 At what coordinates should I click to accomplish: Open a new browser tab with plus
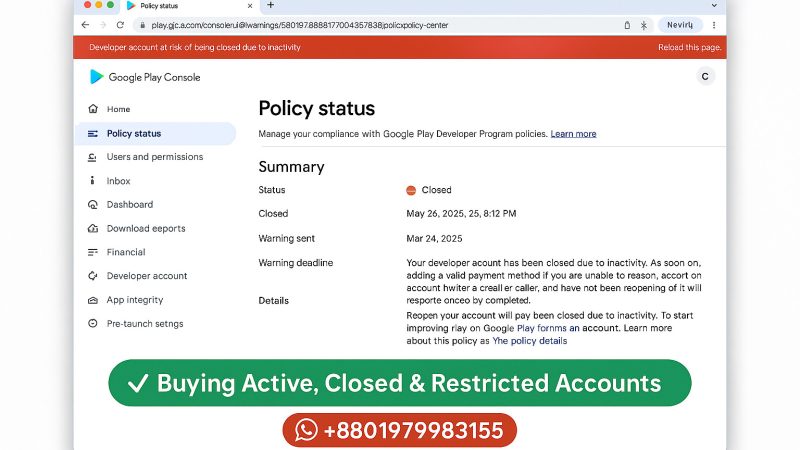coord(270,5)
